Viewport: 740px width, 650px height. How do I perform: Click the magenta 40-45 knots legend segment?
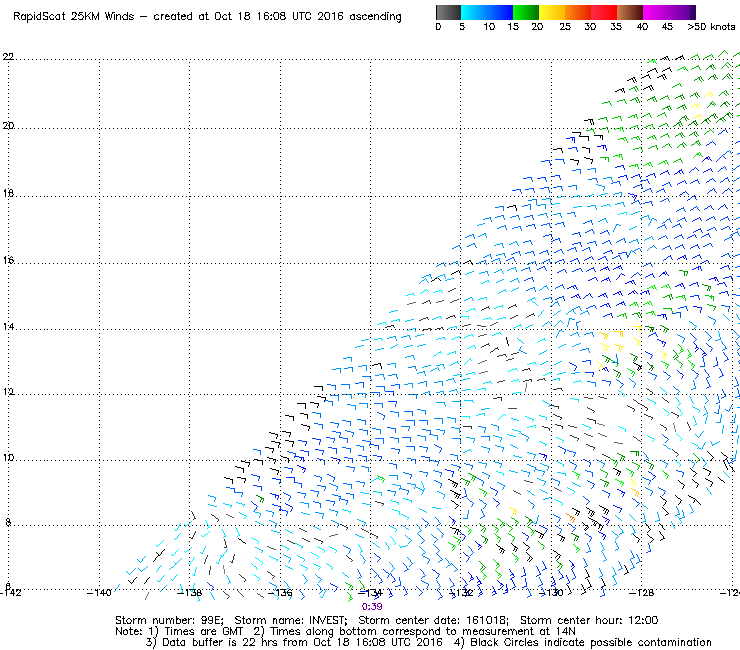tap(656, 12)
